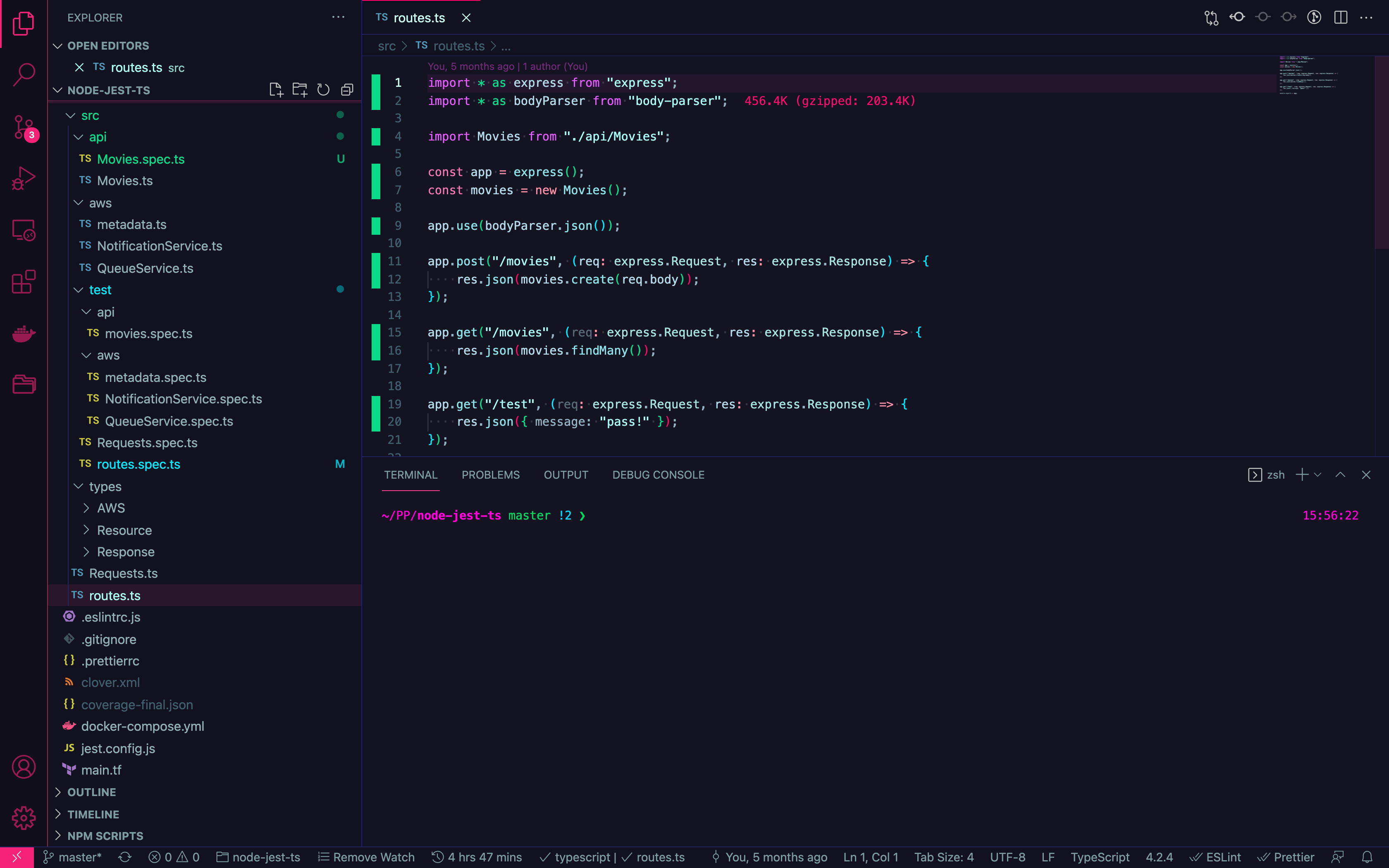
Task: Expand the NPM SCRIPTS section
Action: pyautogui.click(x=105, y=836)
